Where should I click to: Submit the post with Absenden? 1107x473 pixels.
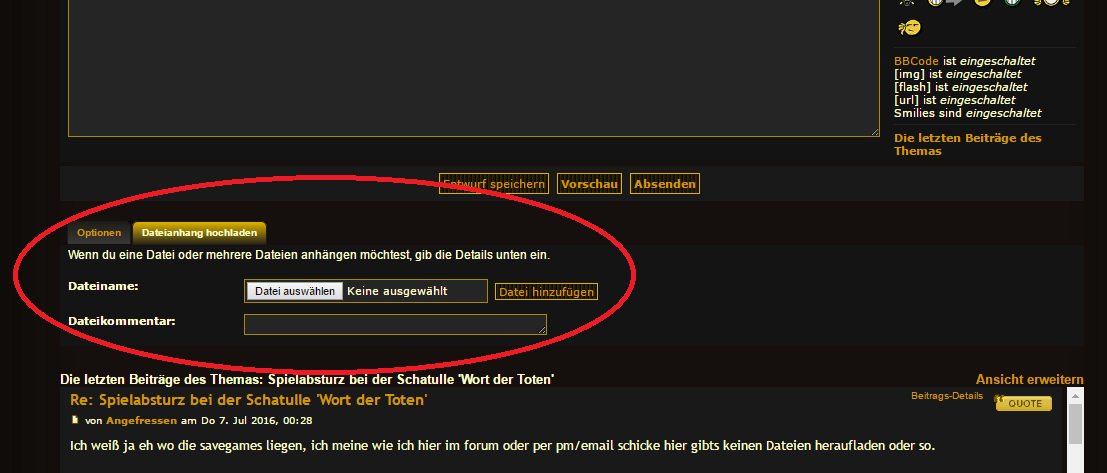(665, 184)
